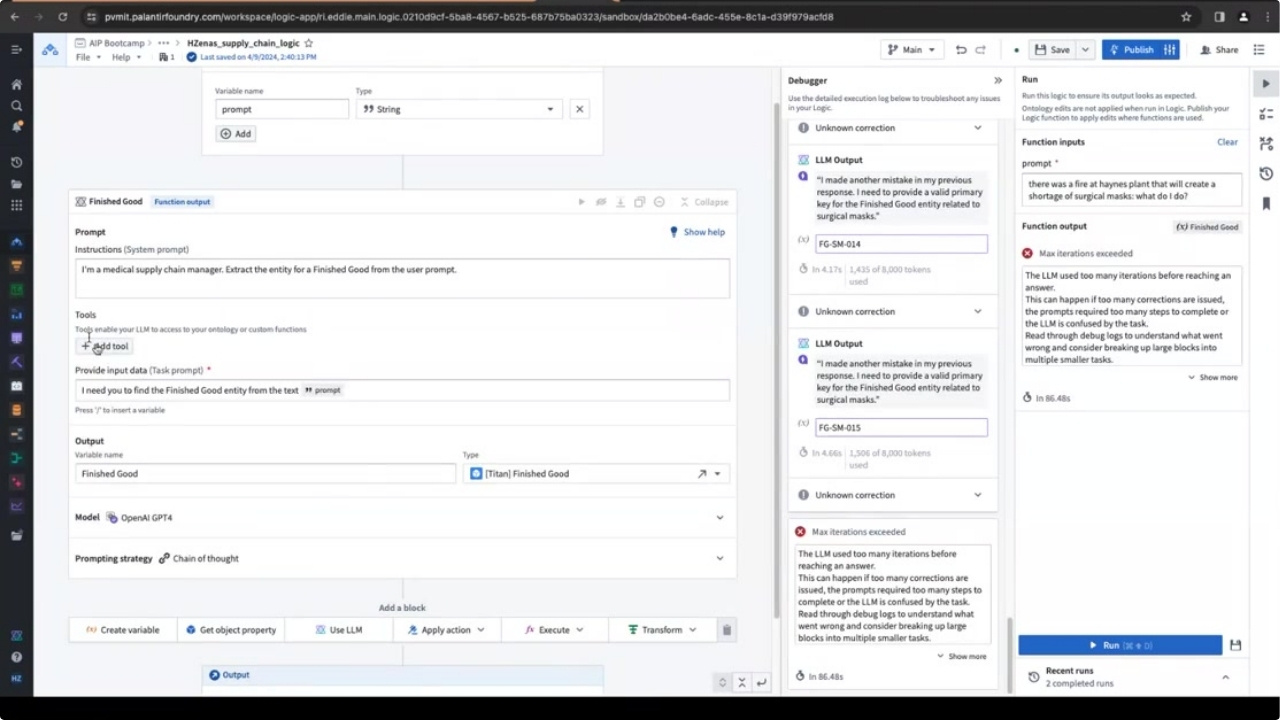Star the HZenas_supply_chain_logic file
Image resolution: width=1280 pixels, height=720 pixels.
point(309,43)
